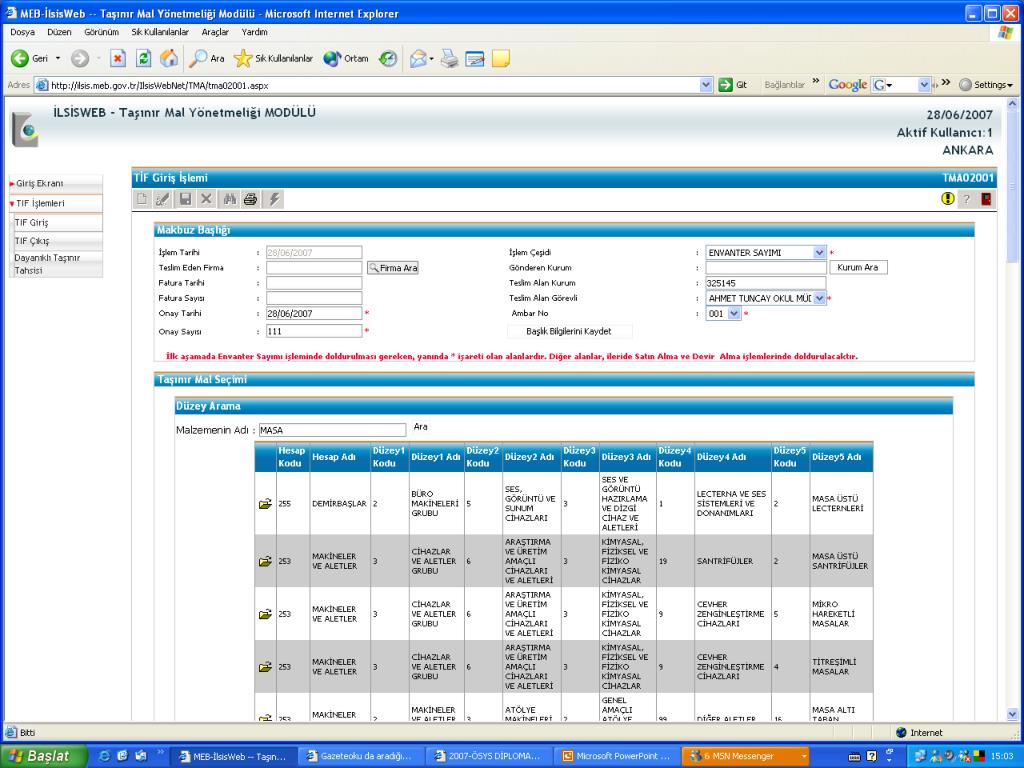
Task: Open folder icon for MASA ÜSTÜ LECTERNLERİ row
Action: [x=265, y=504]
